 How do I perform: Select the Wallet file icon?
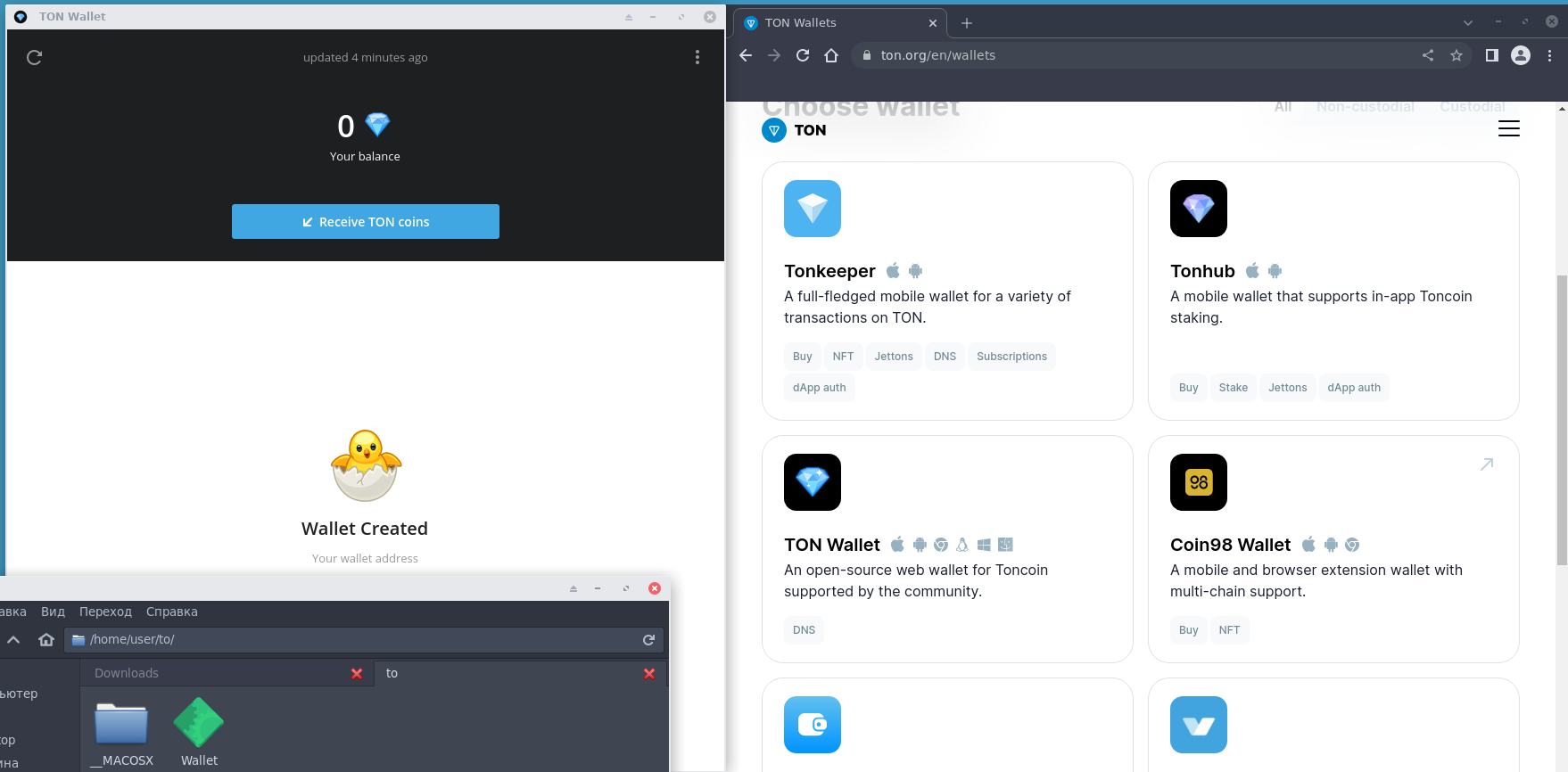tap(199, 733)
